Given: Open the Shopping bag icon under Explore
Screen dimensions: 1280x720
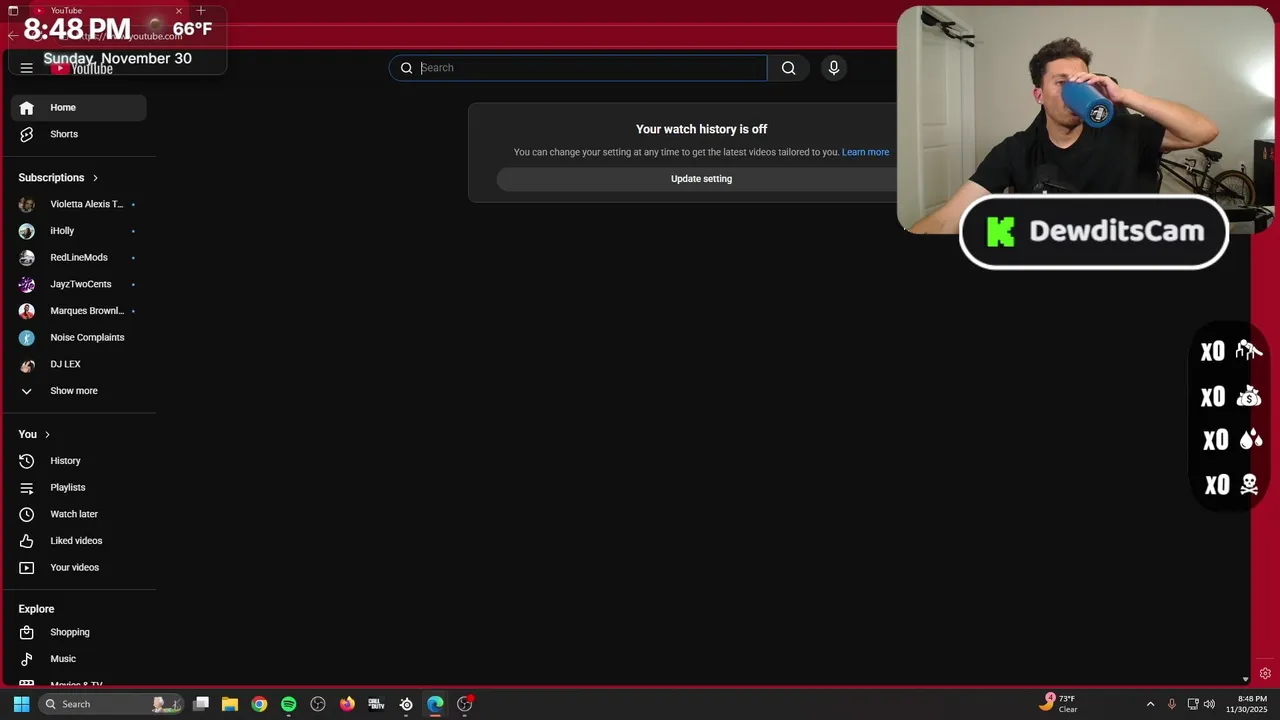Looking at the screenshot, I should 27,632.
